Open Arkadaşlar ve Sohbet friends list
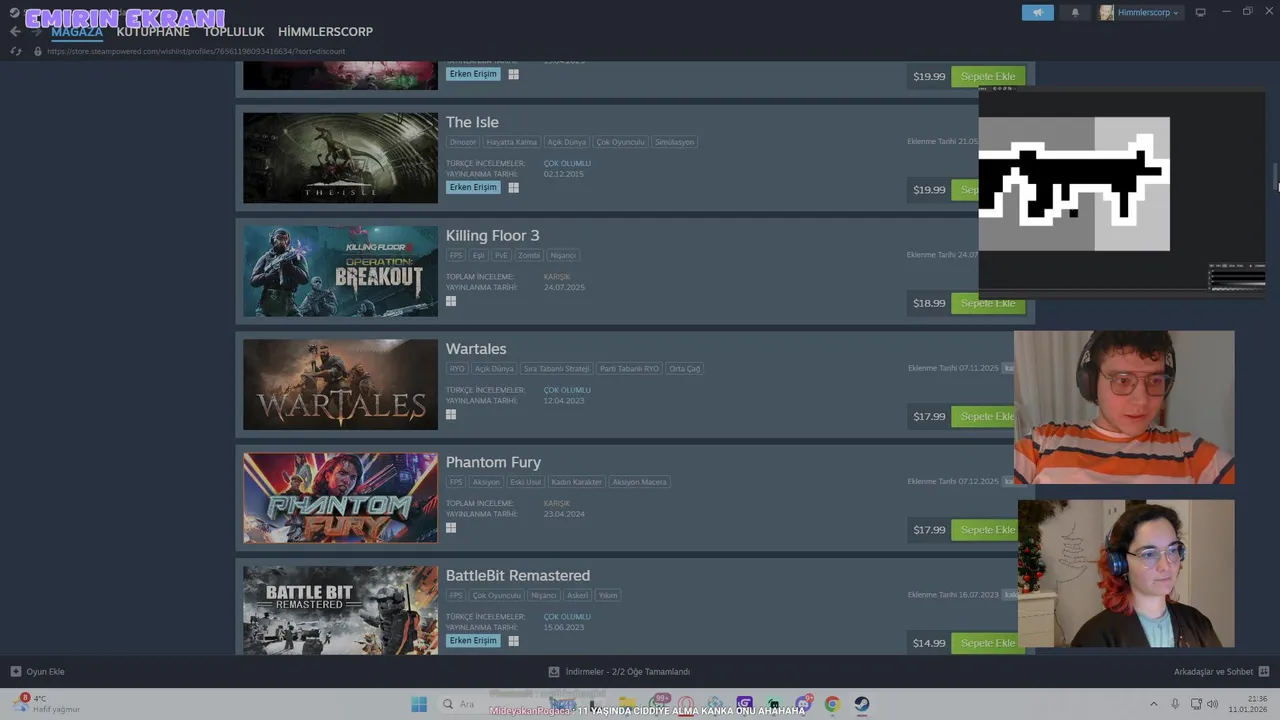 point(1221,672)
